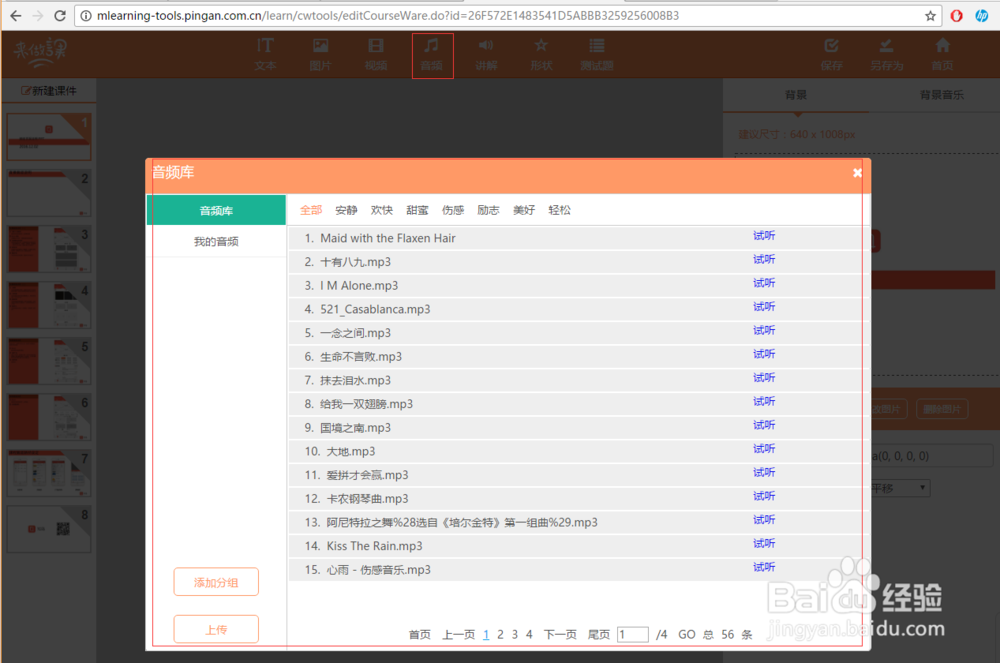Filter audio by 安静 category
The height and width of the screenshot is (663, 1000).
346,210
